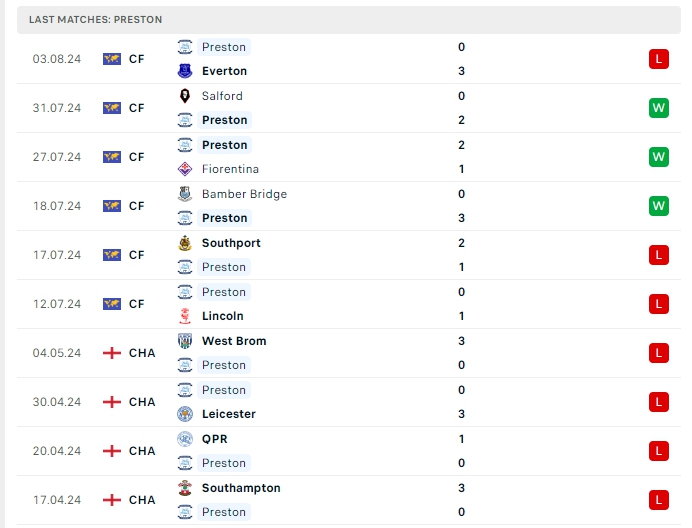Screen dimensions: 692x528
Task: Click the Leicester club crest icon
Action: pyautogui.click(x=185, y=414)
